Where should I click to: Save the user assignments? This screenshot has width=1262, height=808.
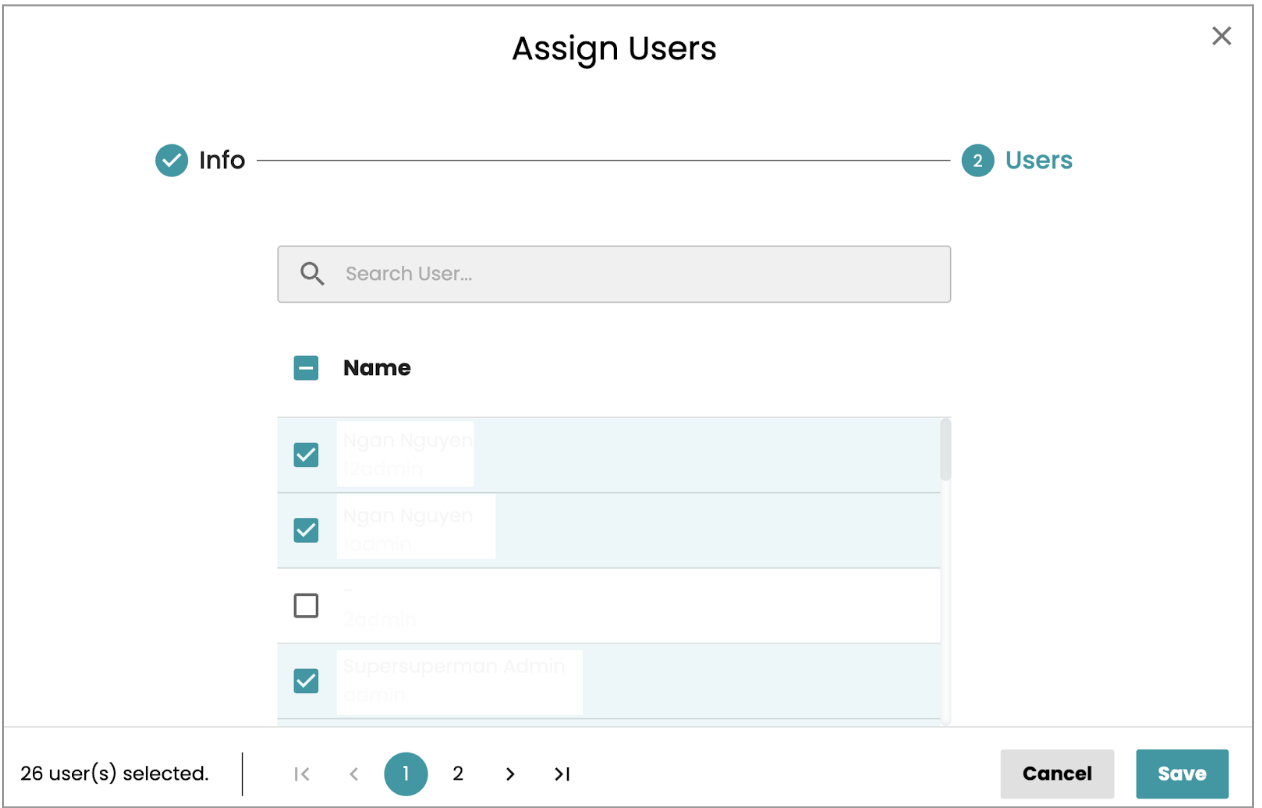[x=1181, y=774]
